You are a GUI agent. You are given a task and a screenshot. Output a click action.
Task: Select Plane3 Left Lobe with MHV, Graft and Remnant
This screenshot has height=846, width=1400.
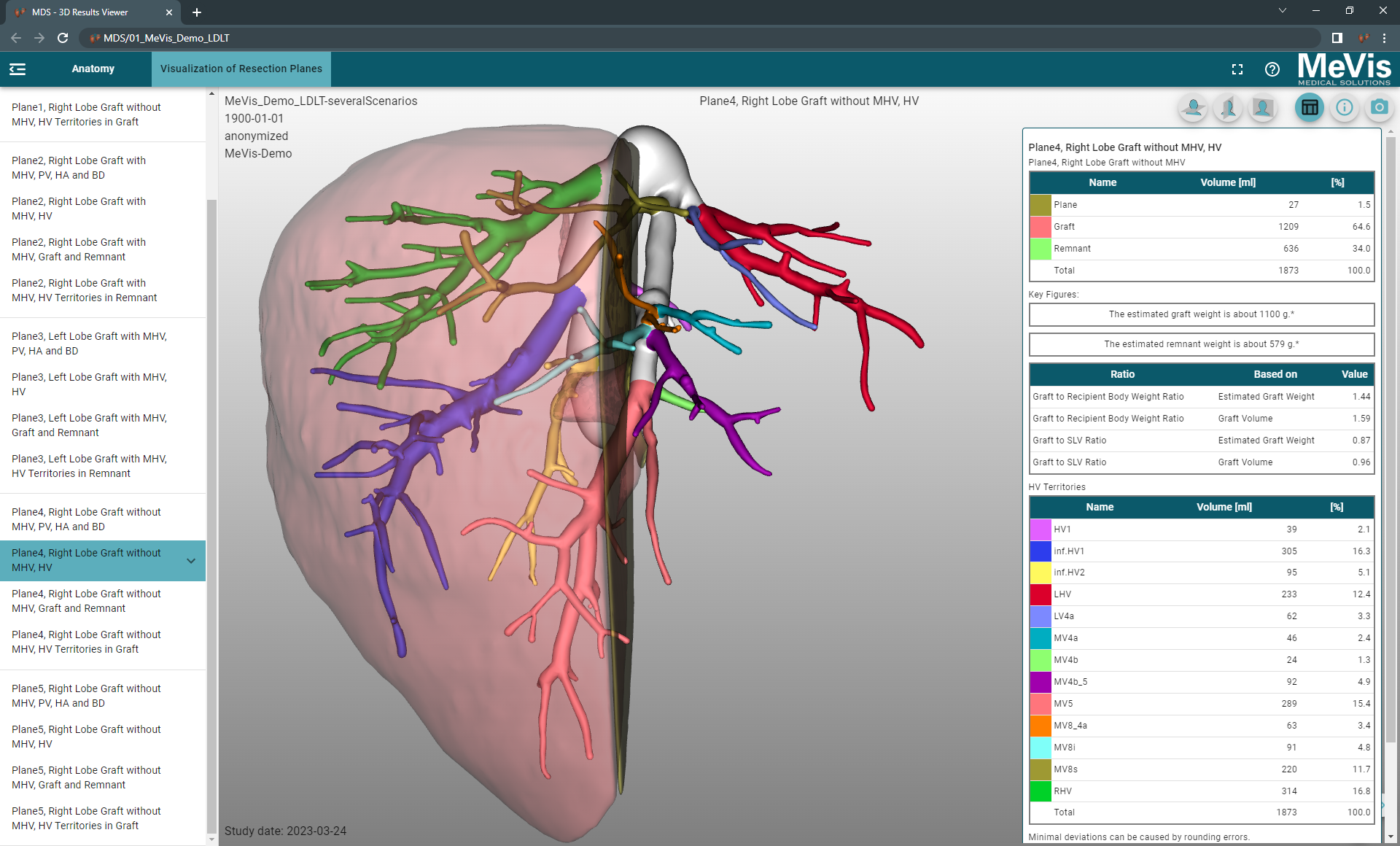pos(103,425)
